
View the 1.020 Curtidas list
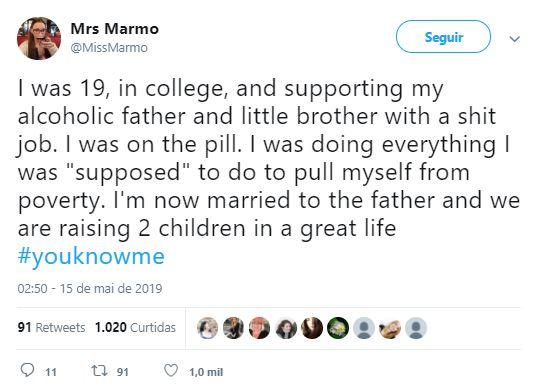pos(135,327)
